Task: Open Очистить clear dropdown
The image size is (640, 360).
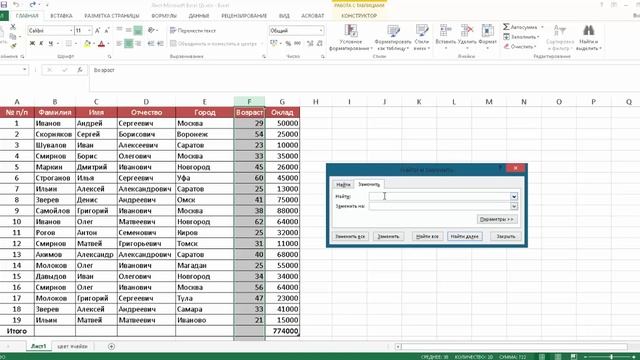Action: click(520, 47)
